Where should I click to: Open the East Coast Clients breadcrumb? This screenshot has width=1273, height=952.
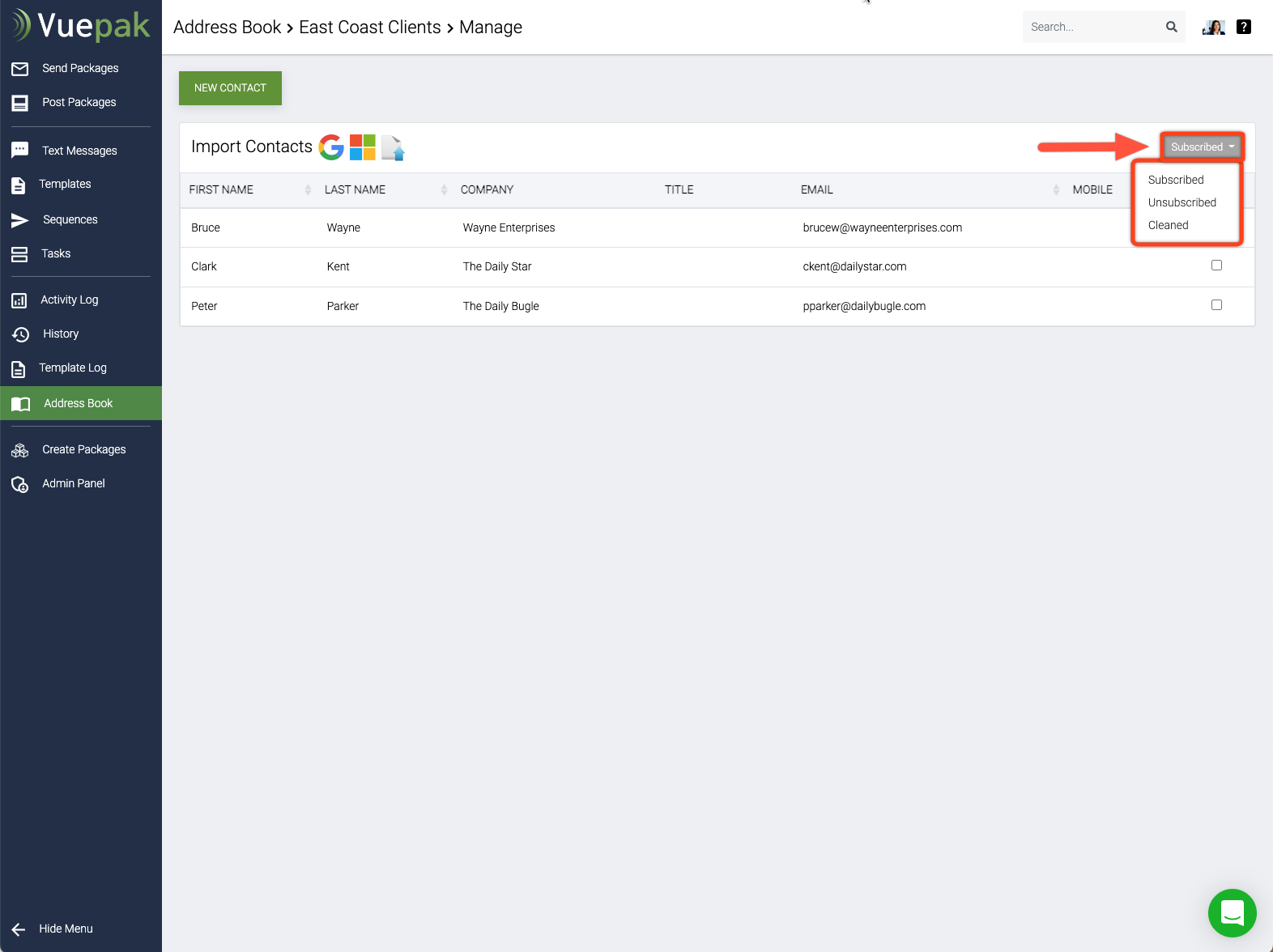[x=370, y=28]
